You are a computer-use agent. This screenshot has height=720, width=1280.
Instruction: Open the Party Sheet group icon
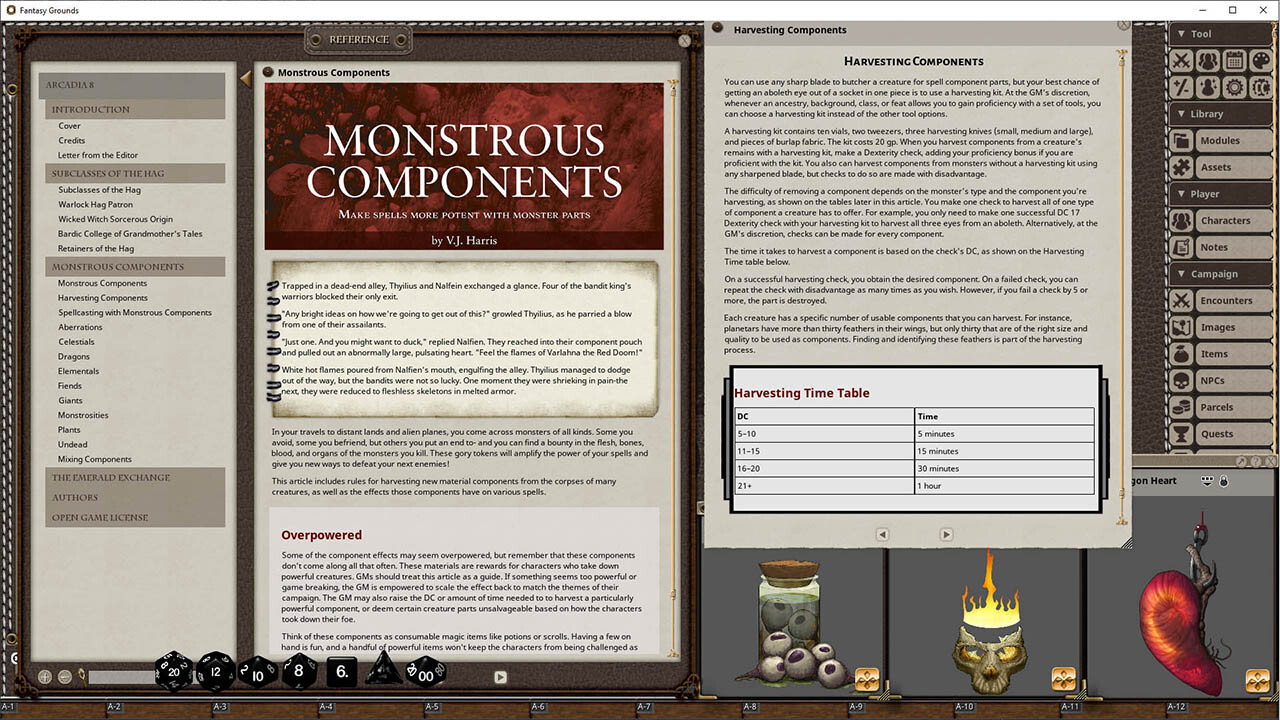pos(1209,60)
